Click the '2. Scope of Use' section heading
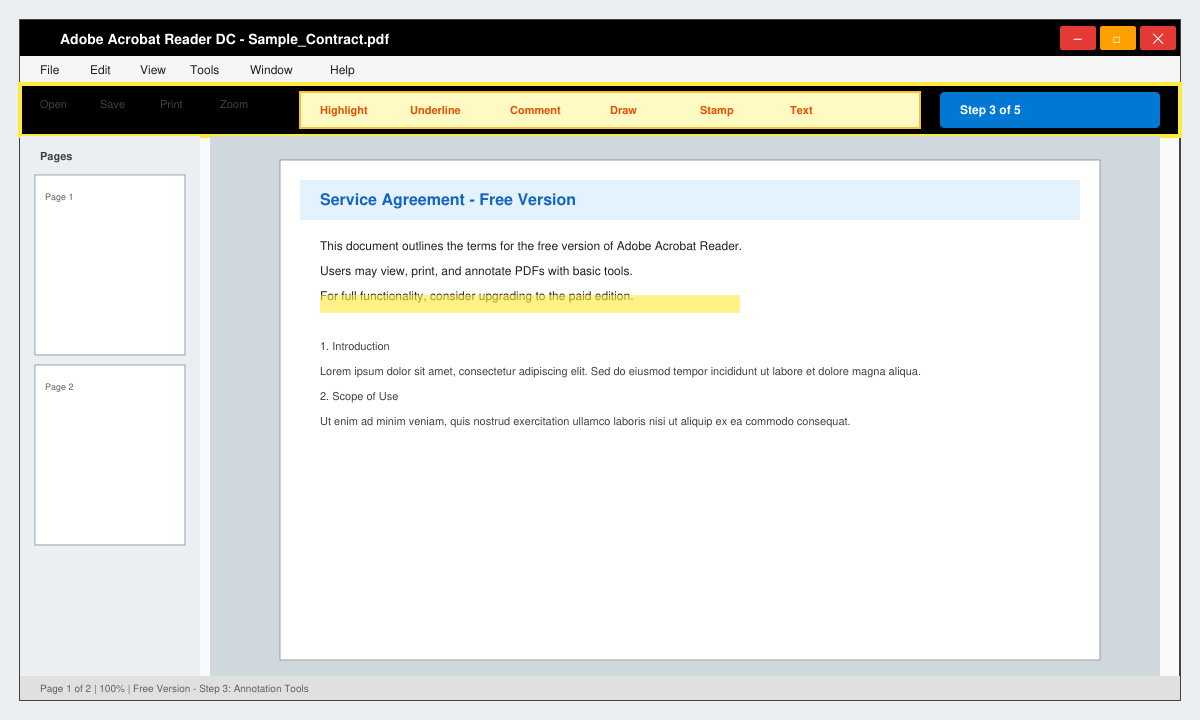 click(359, 396)
